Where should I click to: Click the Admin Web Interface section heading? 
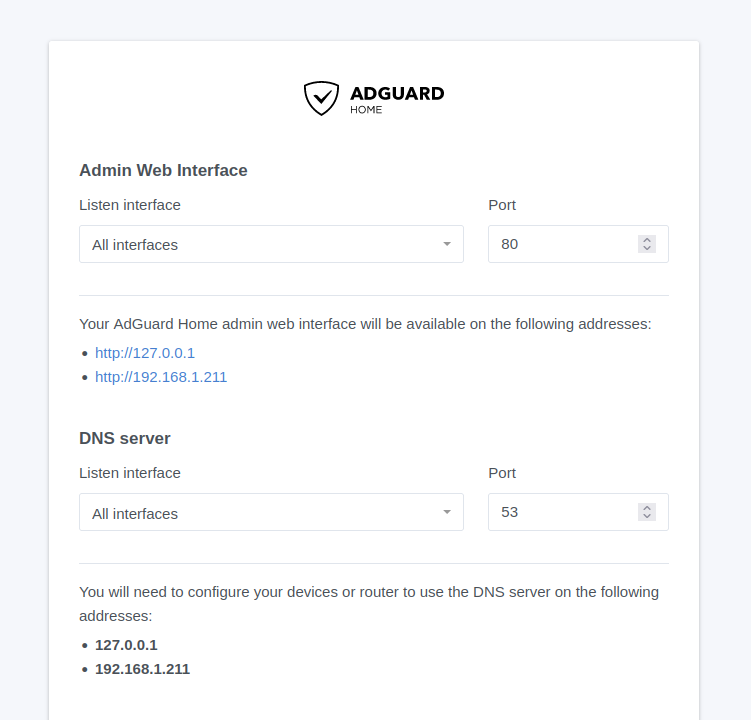[163, 170]
